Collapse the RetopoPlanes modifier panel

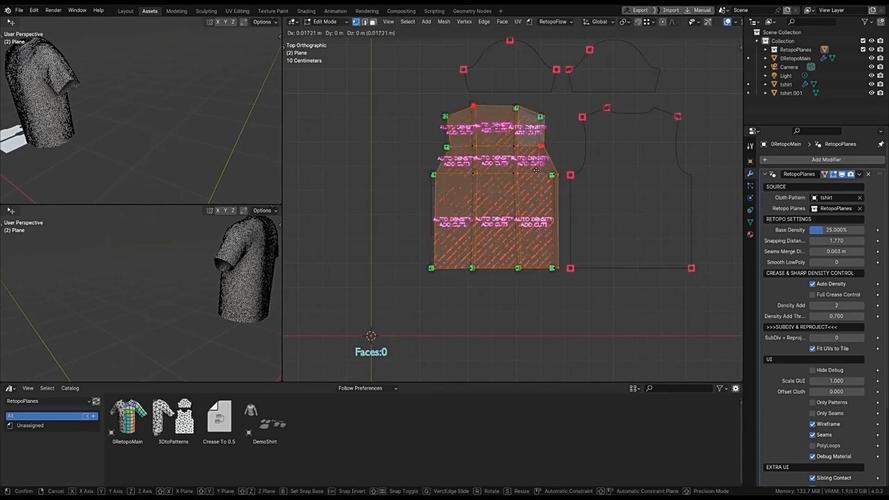point(765,174)
